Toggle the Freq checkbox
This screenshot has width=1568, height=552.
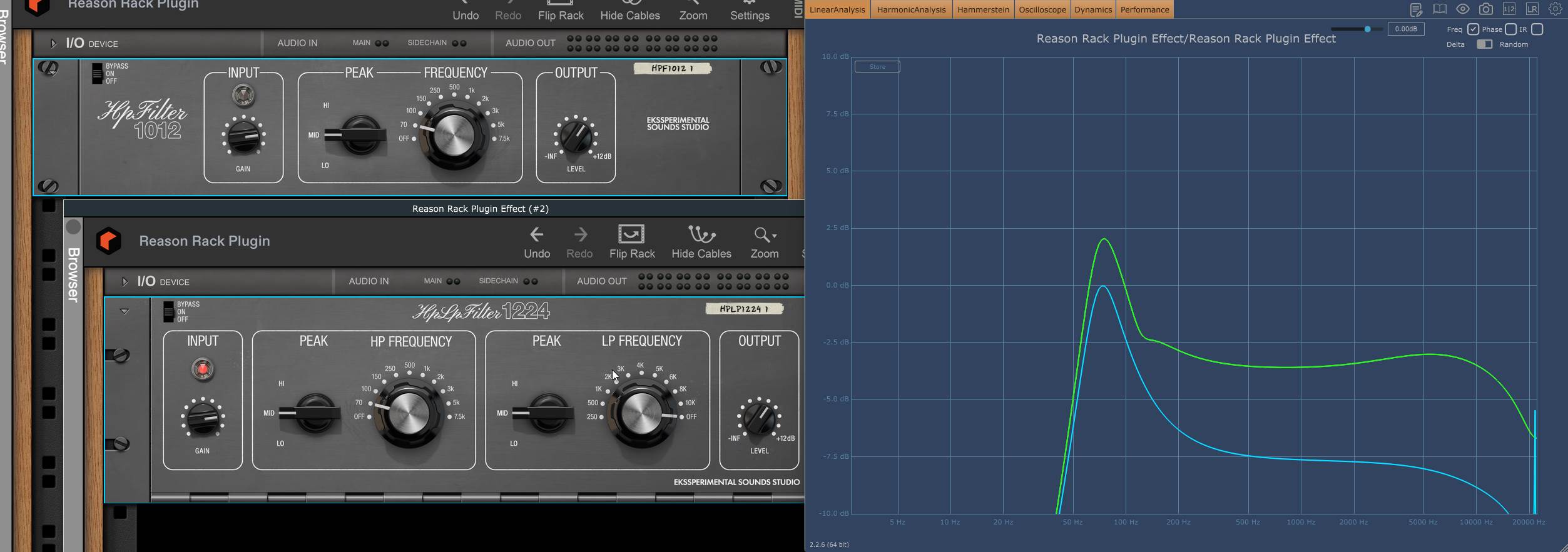coord(1473,29)
